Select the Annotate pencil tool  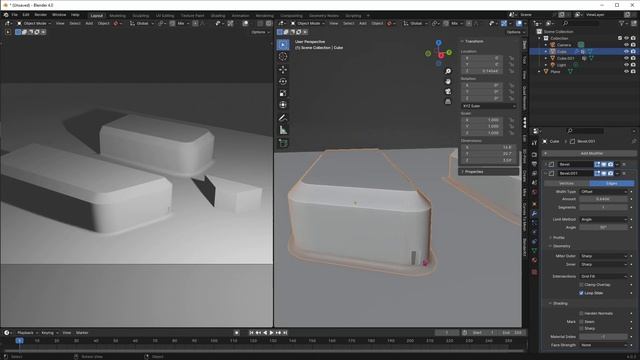282,118
